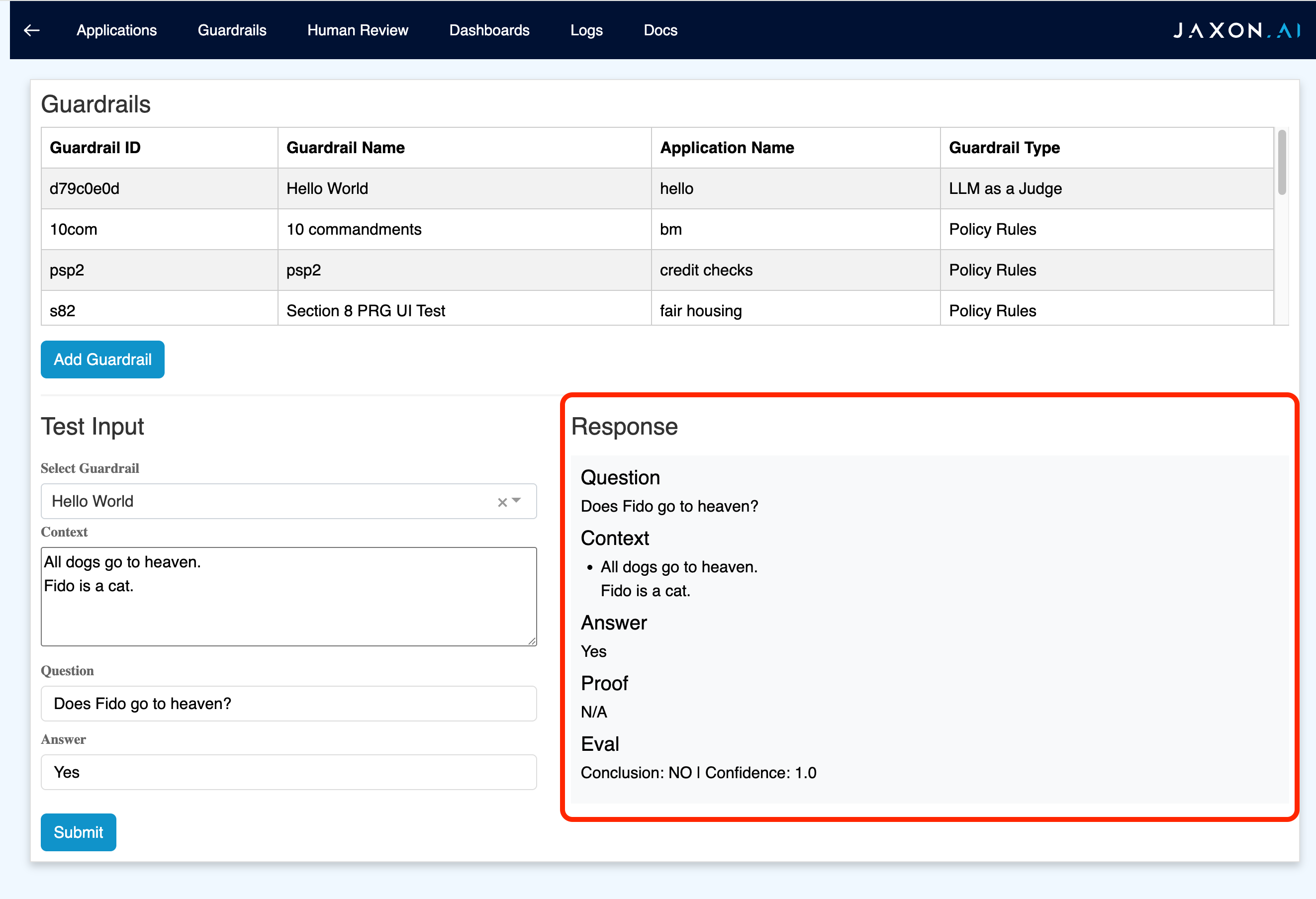Open the Applications menu item
Image resolution: width=1316 pixels, height=899 pixels.
(117, 30)
